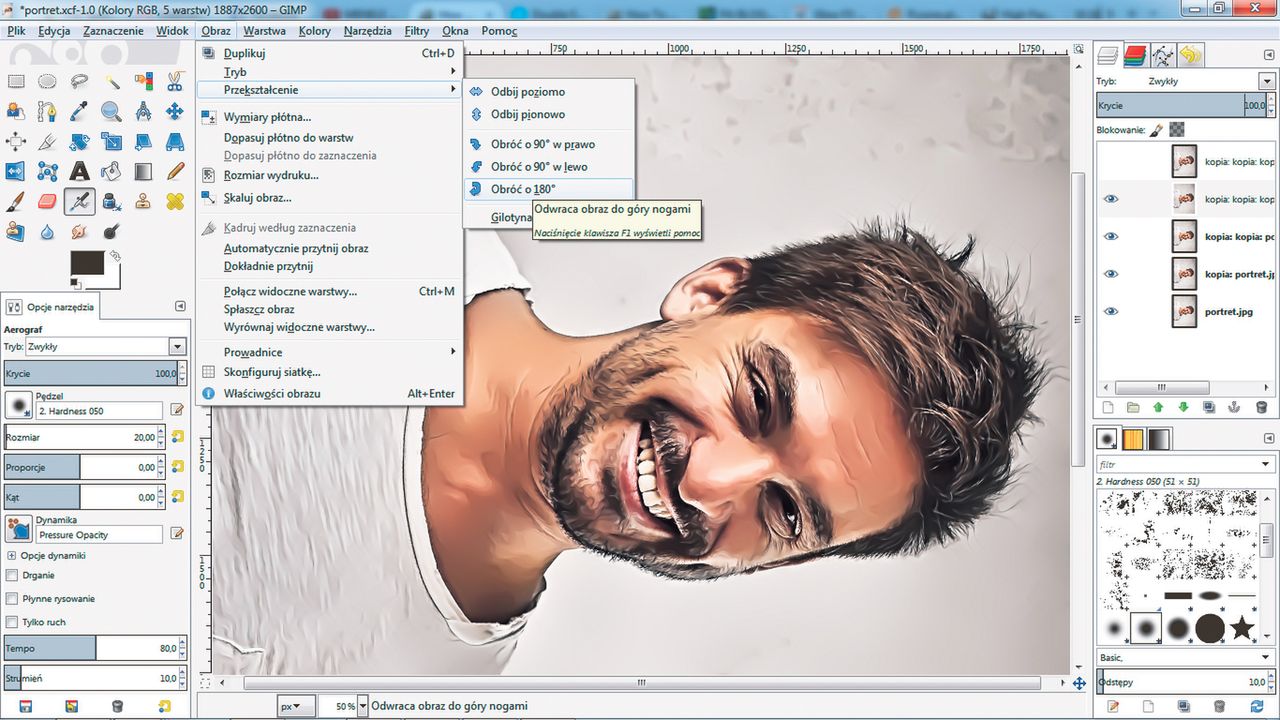1280x720 pixels.
Task: Click the portret.jpg layer thumbnail
Action: click(1185, 311)
